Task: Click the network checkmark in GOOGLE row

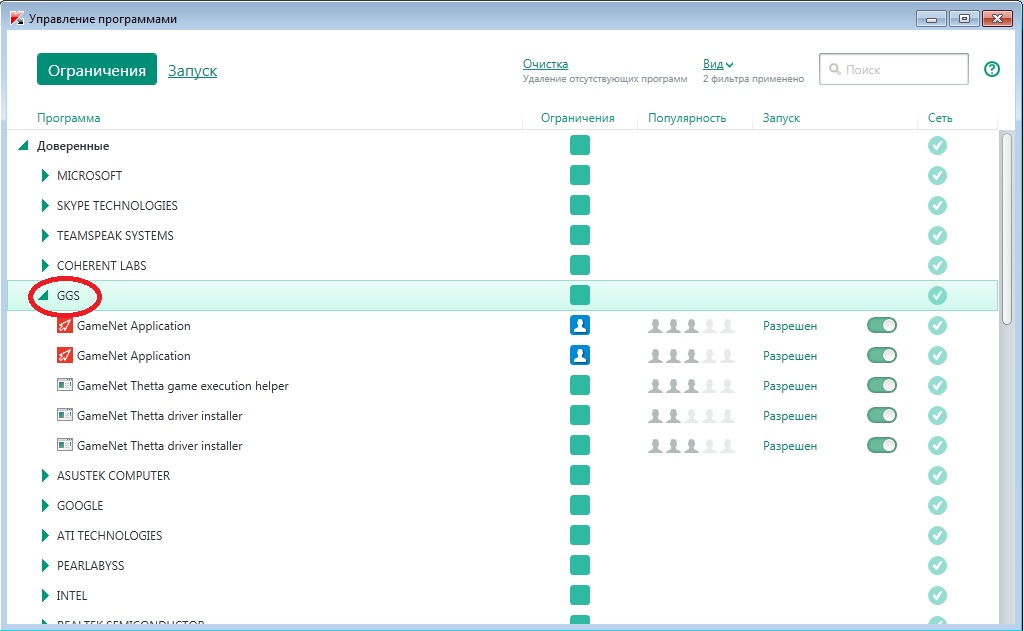Action: pos(937,506)
